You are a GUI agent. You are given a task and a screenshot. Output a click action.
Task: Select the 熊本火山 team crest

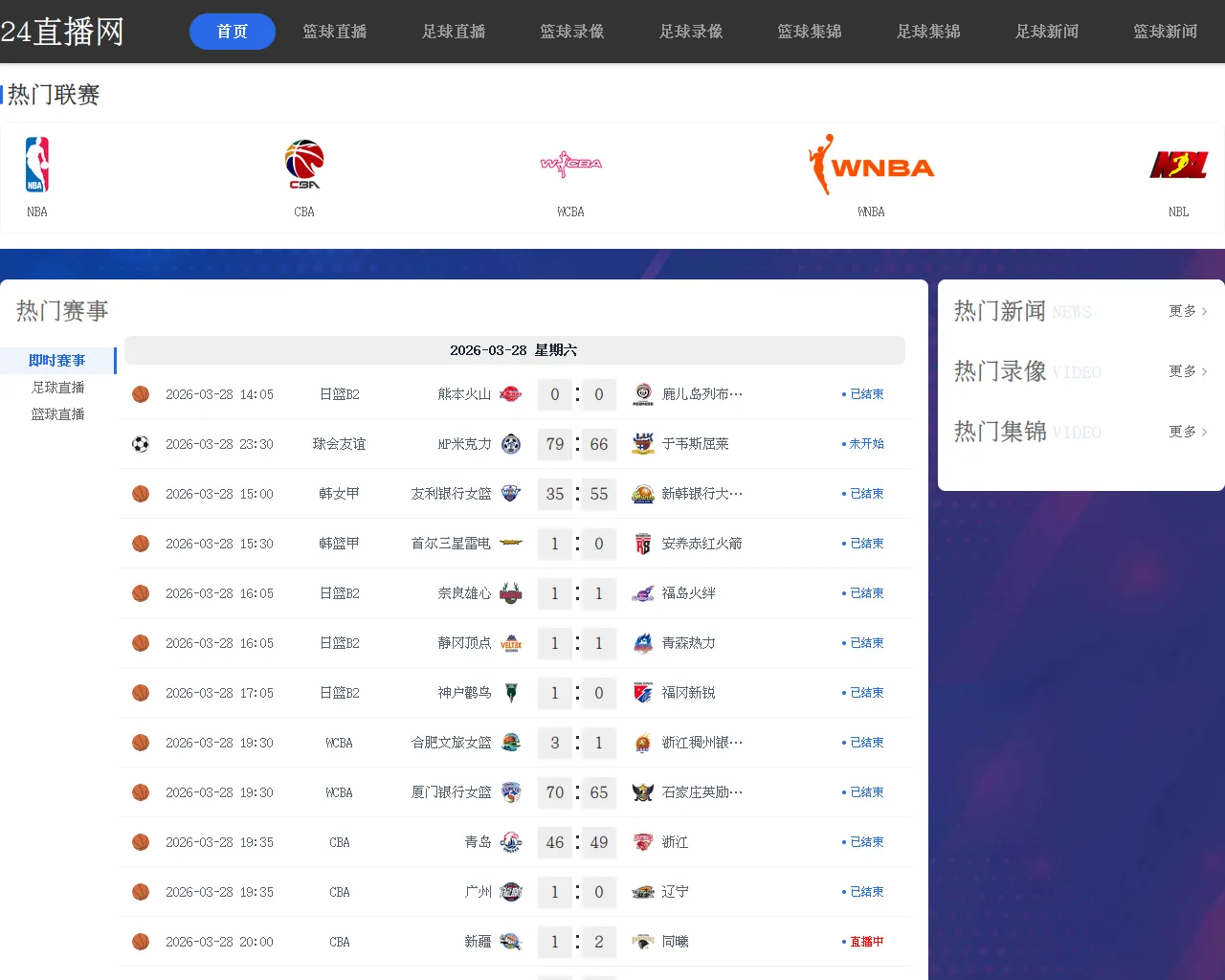pos(511,393)
